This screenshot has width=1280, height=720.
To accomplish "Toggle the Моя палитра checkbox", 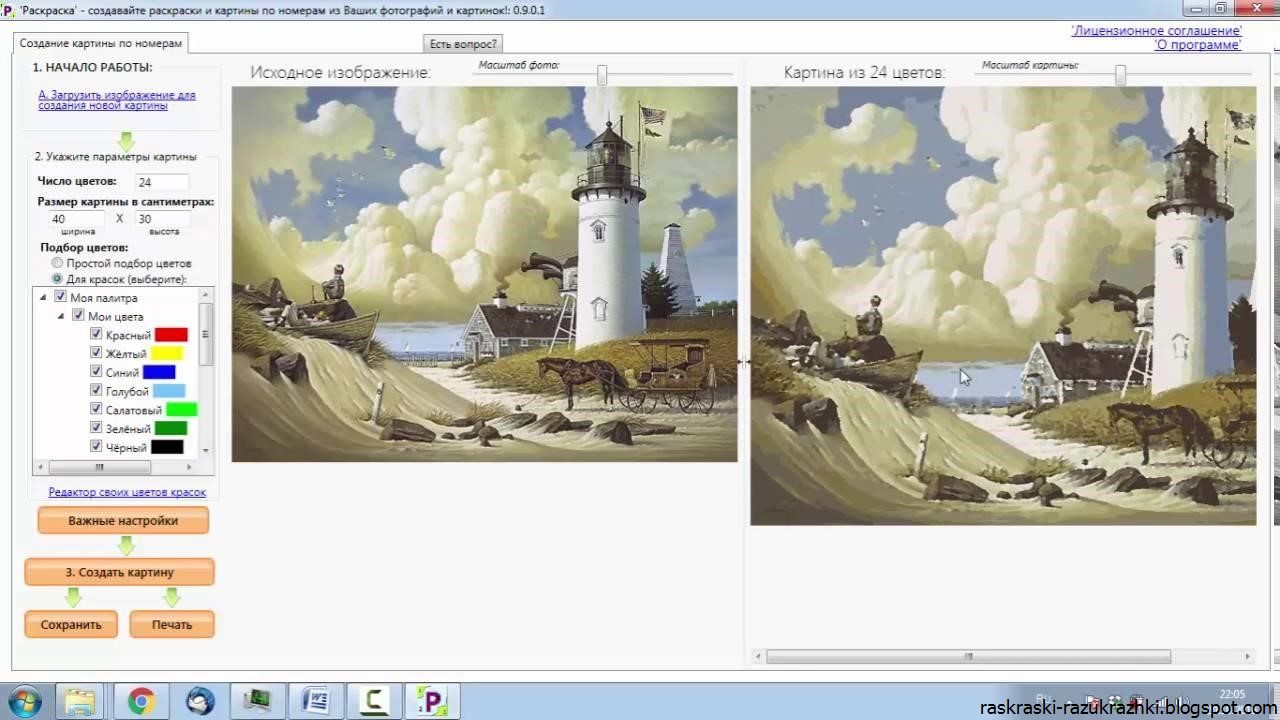I will (x=60, y=298).
